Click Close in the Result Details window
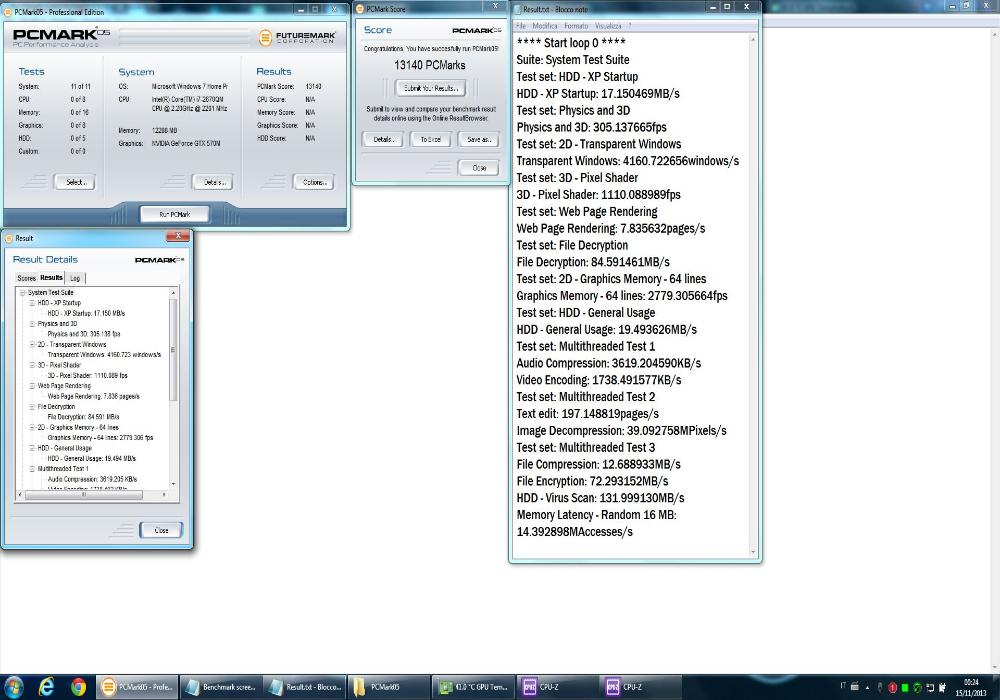The image size is (1000, 700). pyautogui.click(x=161, y=530)
